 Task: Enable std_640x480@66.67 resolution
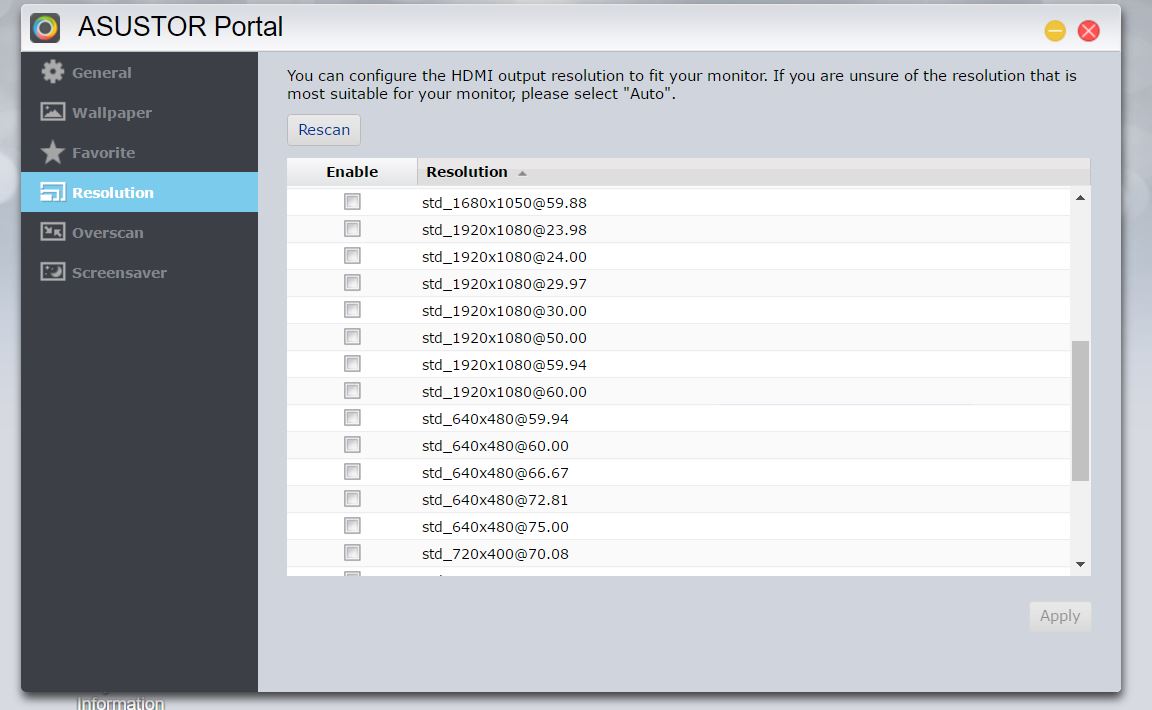(x=353, y=472)
